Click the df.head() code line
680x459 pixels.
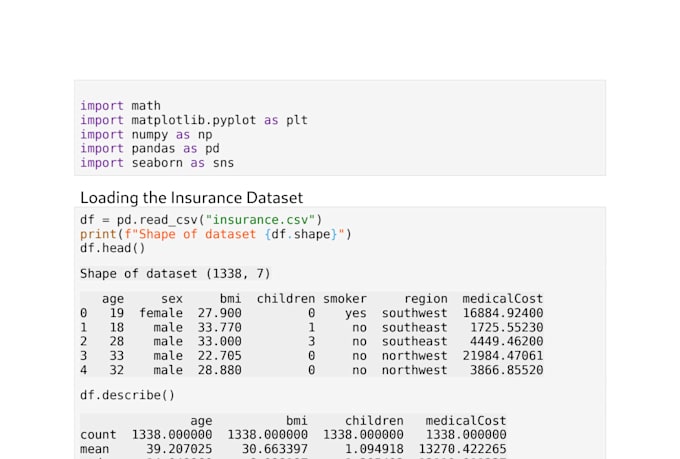[113, 248]
